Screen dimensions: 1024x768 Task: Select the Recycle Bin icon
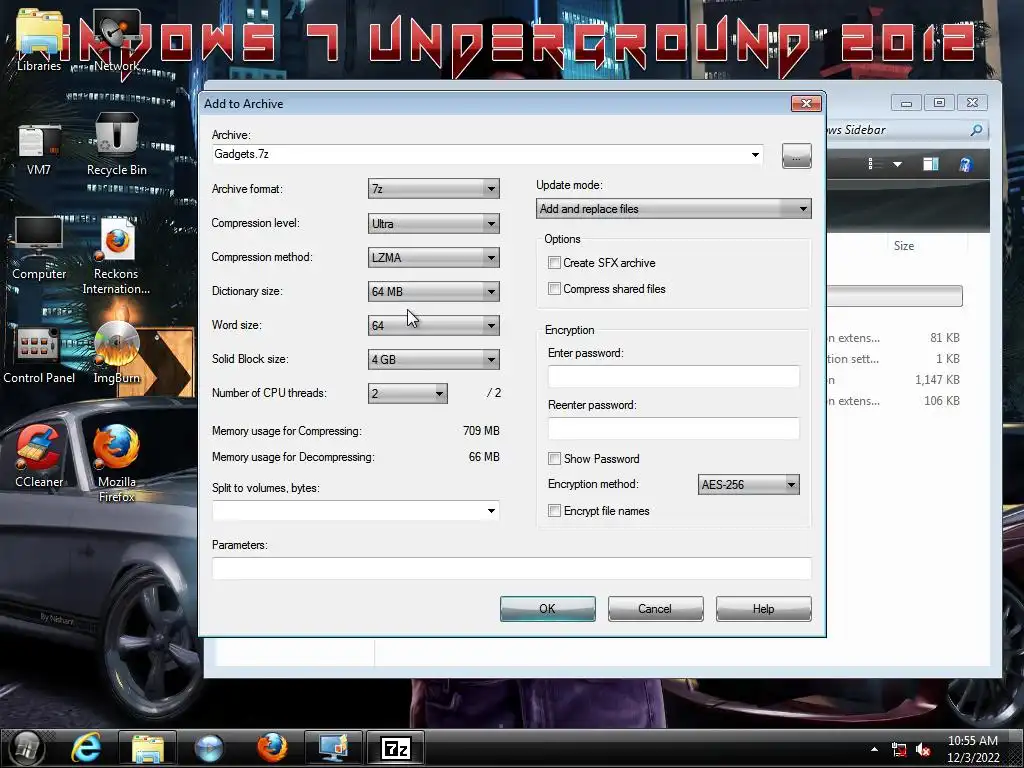pos(116,145)
